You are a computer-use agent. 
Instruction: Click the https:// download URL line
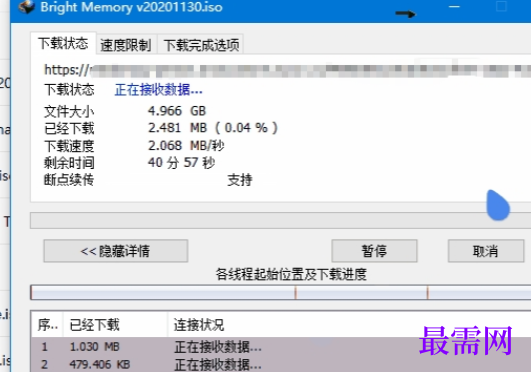tap(287, 70)
